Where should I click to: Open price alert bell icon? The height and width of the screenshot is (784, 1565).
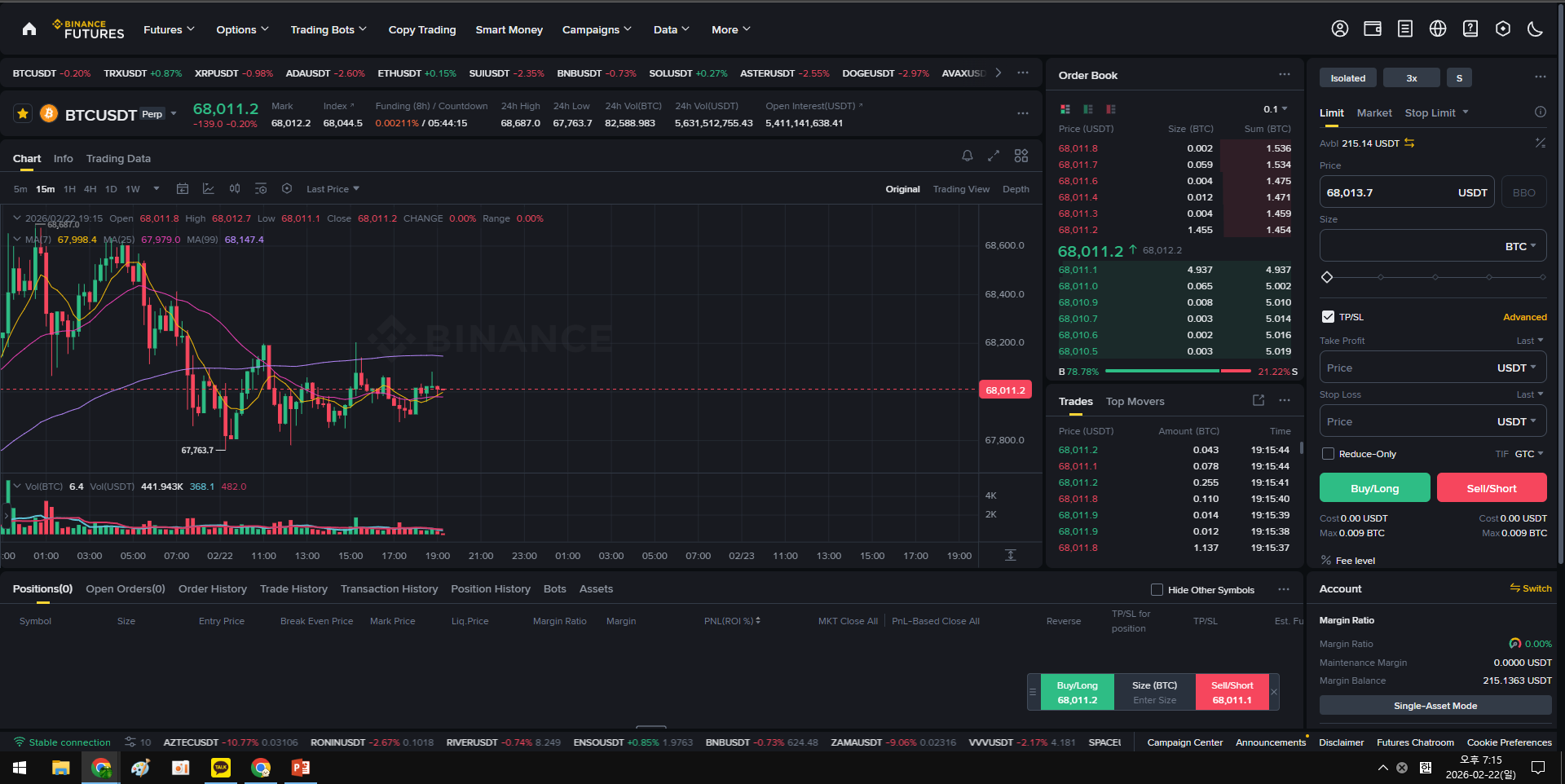click(x=968, y=156)
